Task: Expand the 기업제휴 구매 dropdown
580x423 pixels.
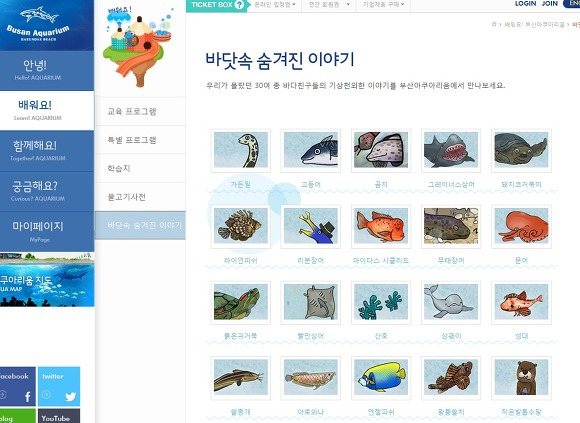Action: click(383, 5)
